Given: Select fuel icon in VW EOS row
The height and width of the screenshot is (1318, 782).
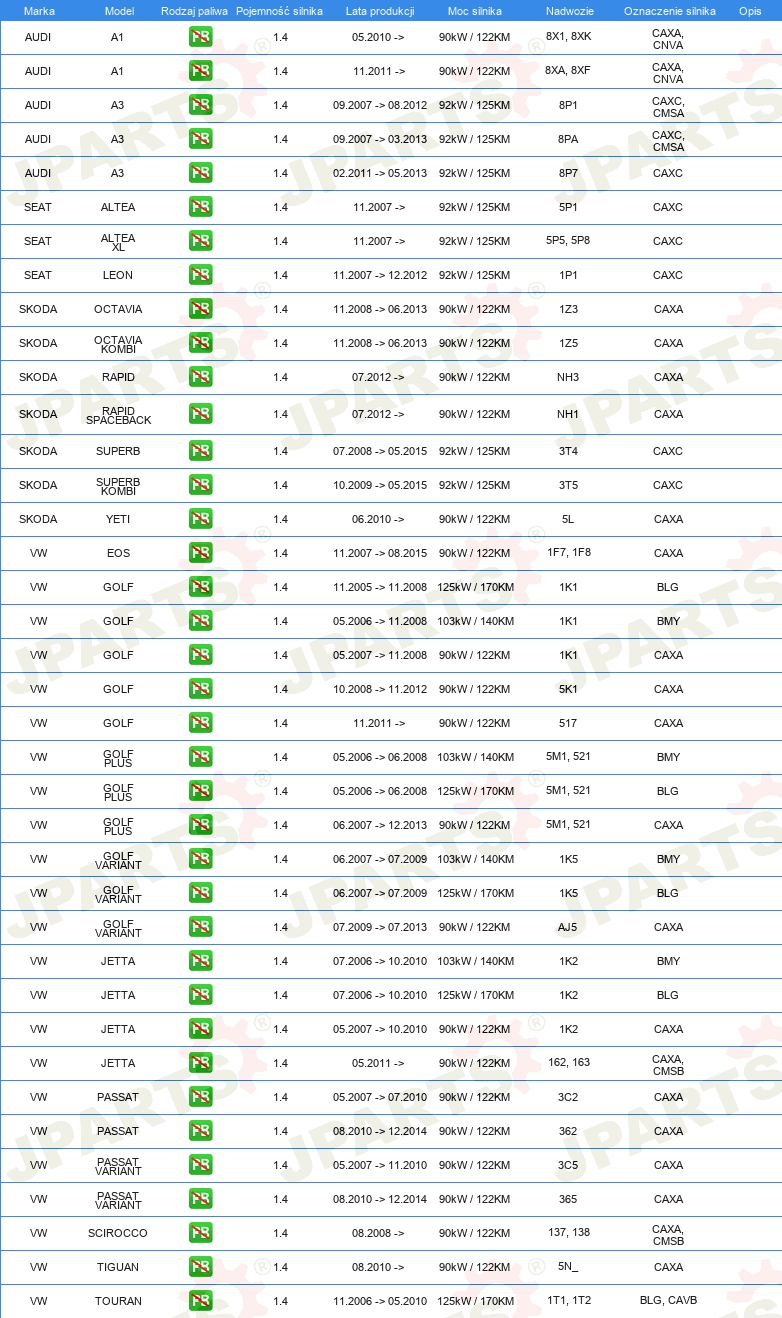Looking at the screenshot, I should point(201,553).
